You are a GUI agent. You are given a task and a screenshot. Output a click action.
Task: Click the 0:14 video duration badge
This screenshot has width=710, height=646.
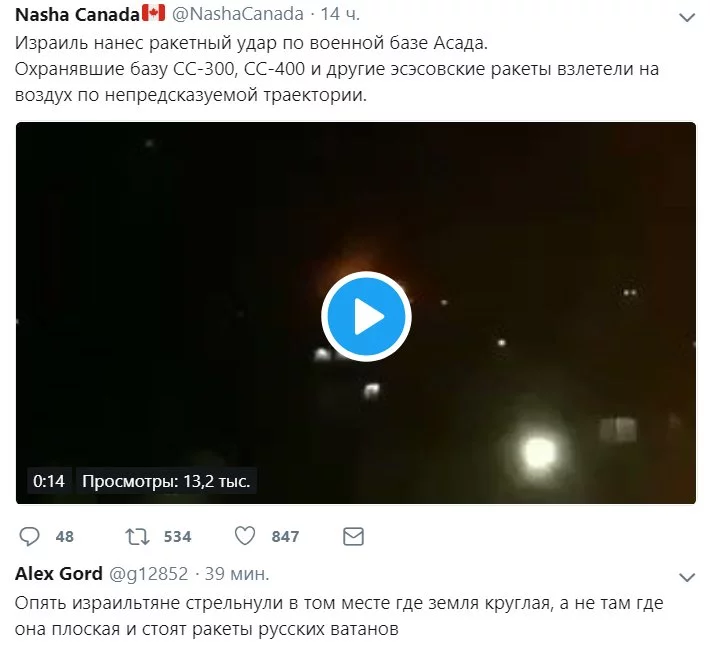point(49,481)
